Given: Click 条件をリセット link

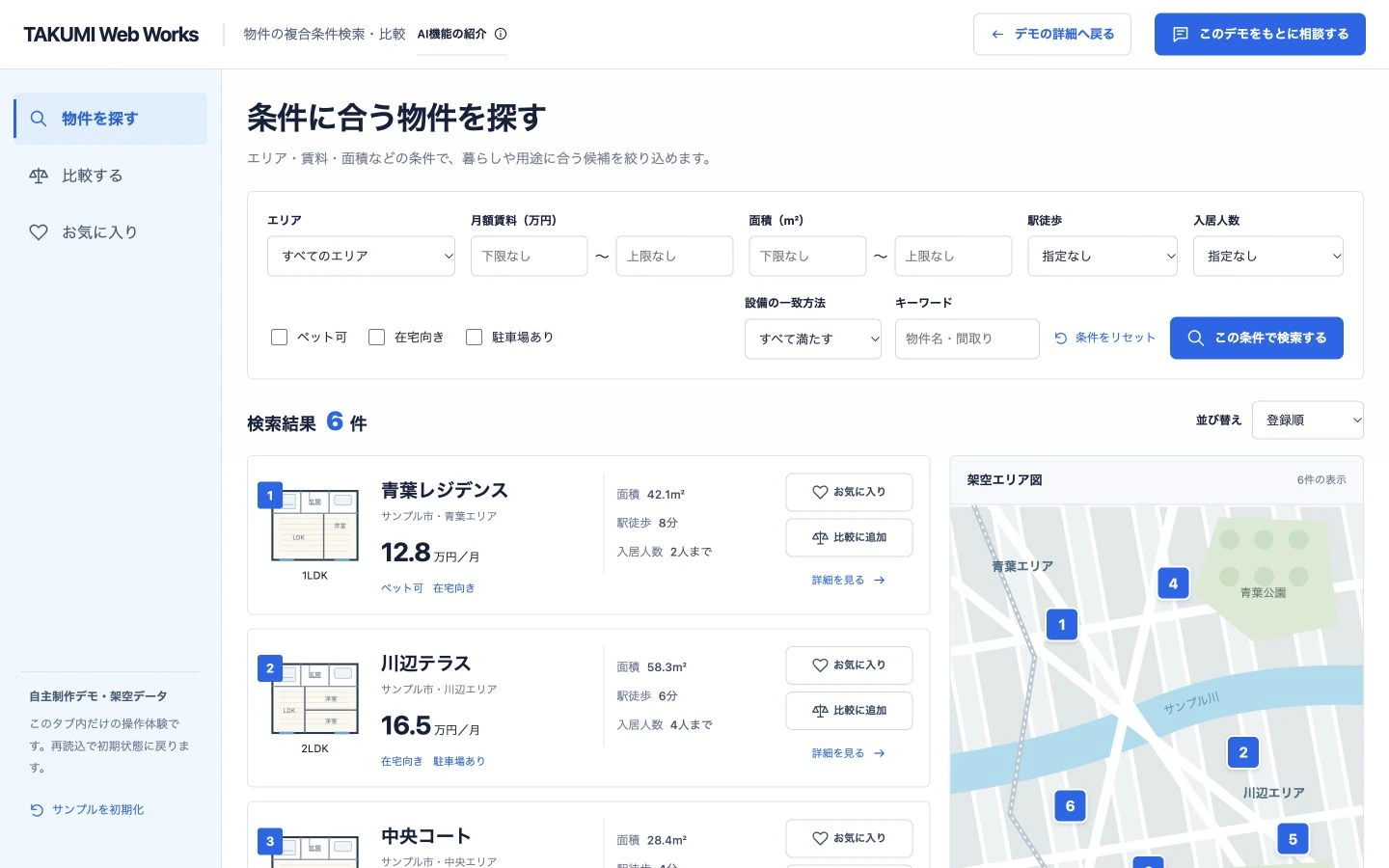Looking at the screenshot, I should [x=1104, y=338].
